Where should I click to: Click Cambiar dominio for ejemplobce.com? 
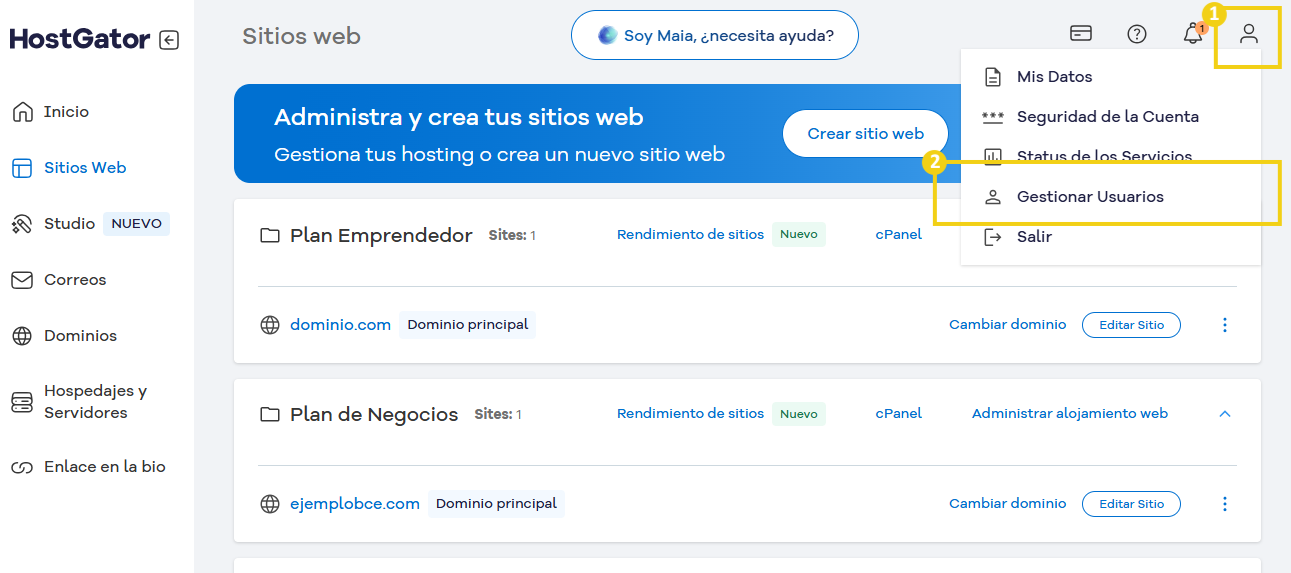coord(1008,504)
